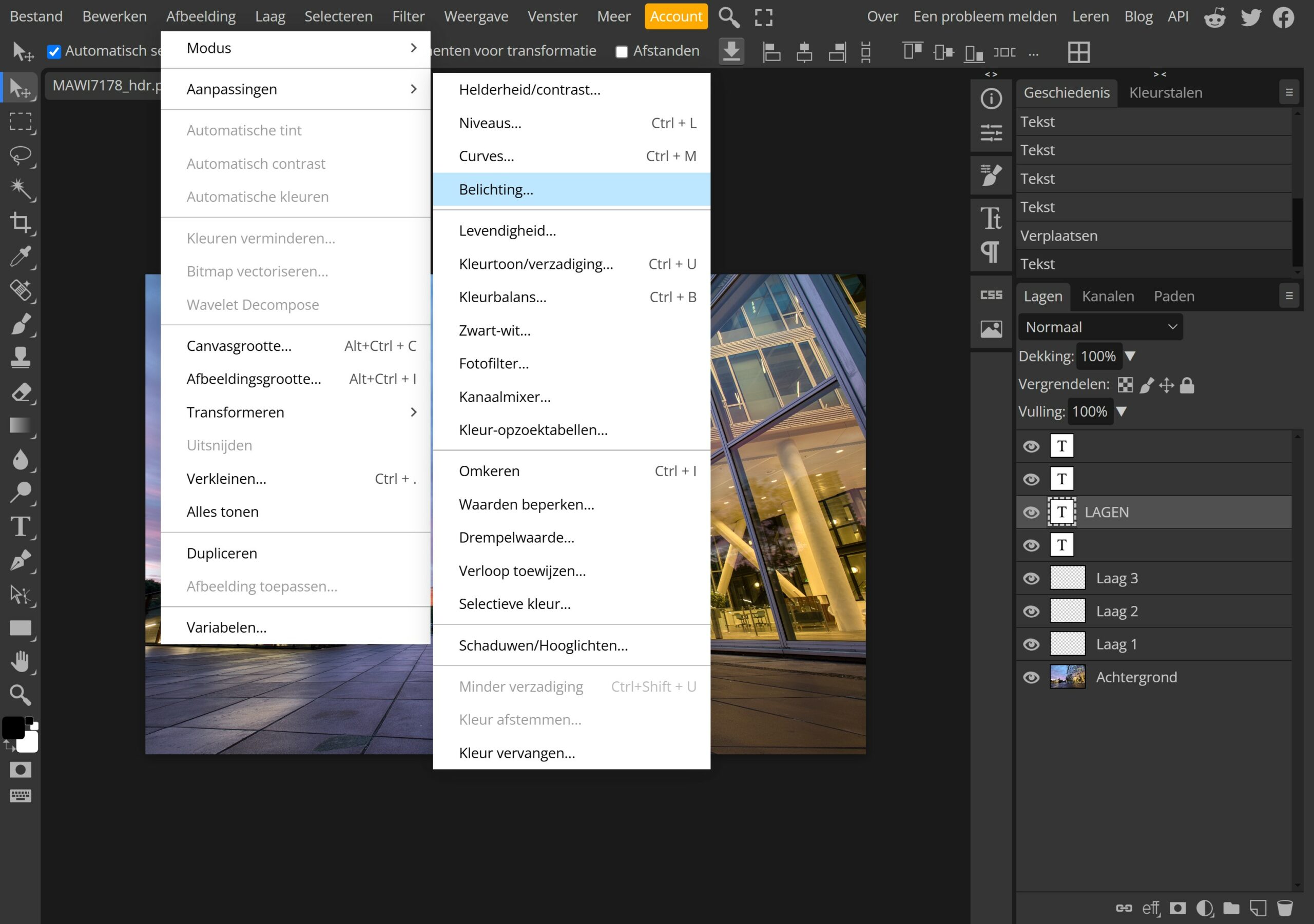Toggle Automatisch selecteren checkbox
1314x924 pixels.
click(54, 51)
